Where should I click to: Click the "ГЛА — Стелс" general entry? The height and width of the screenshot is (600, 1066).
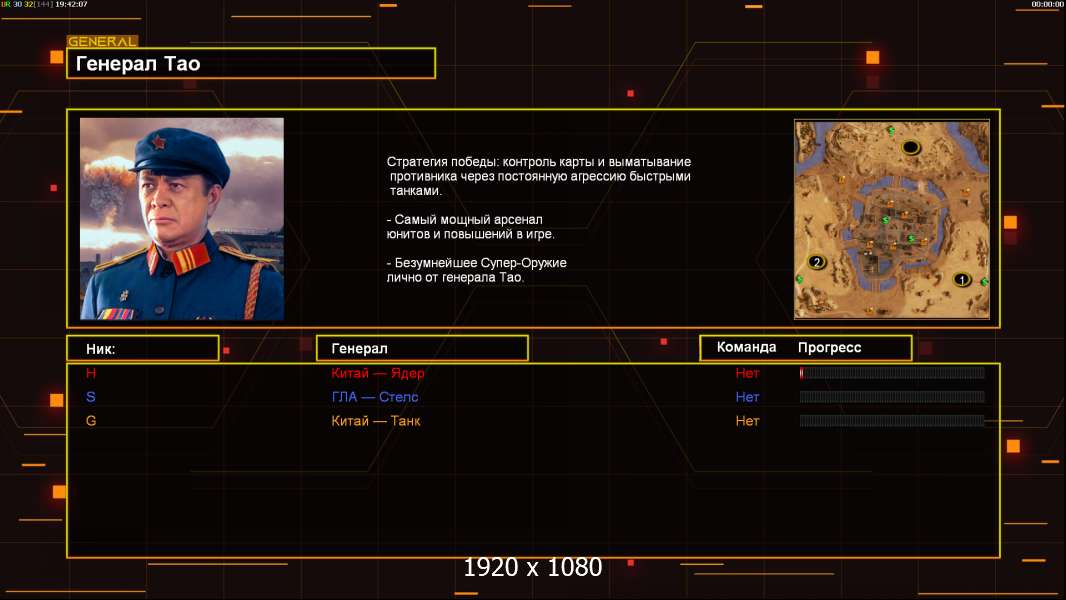coord(375,397)
